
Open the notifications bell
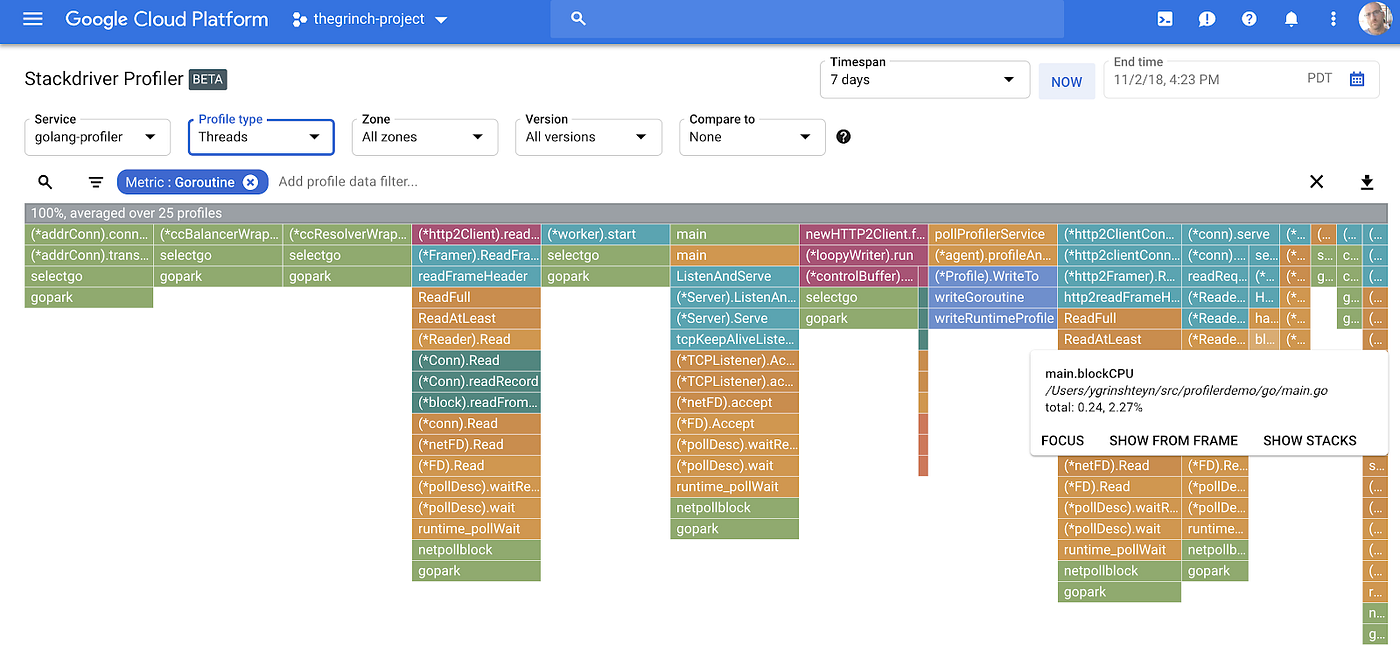click(1291, 19)
